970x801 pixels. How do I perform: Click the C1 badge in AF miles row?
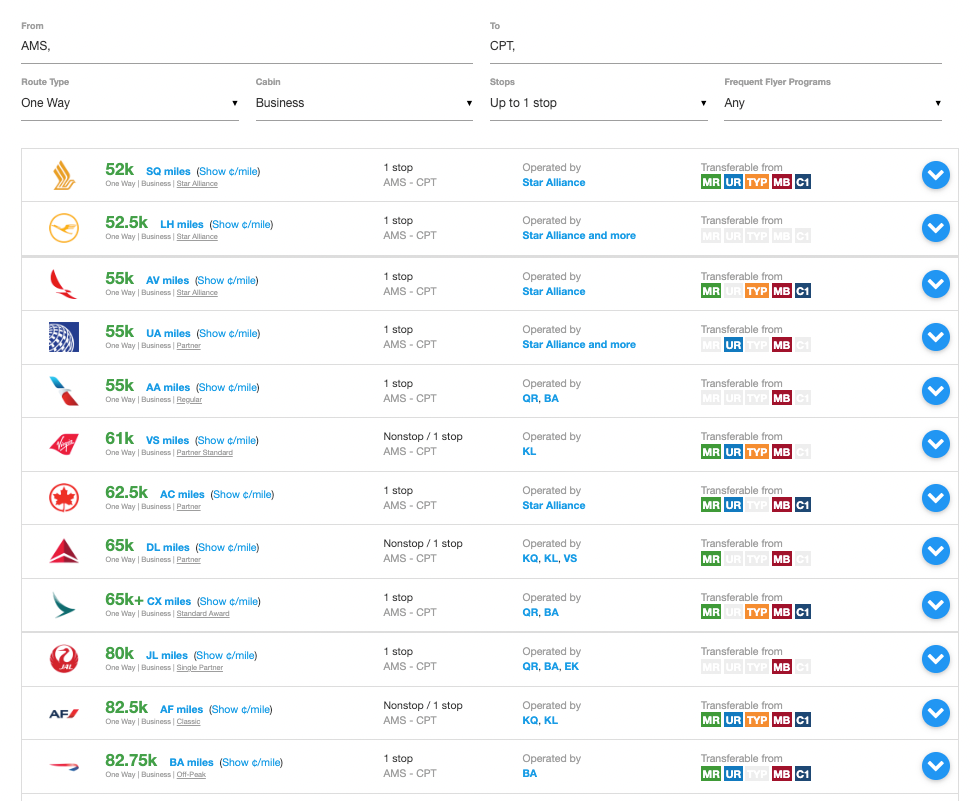point(802,720)
